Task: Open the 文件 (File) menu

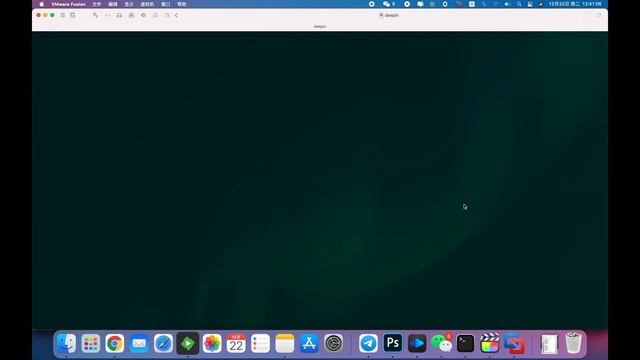Action: pyautogui.click(x=97, y=4)
